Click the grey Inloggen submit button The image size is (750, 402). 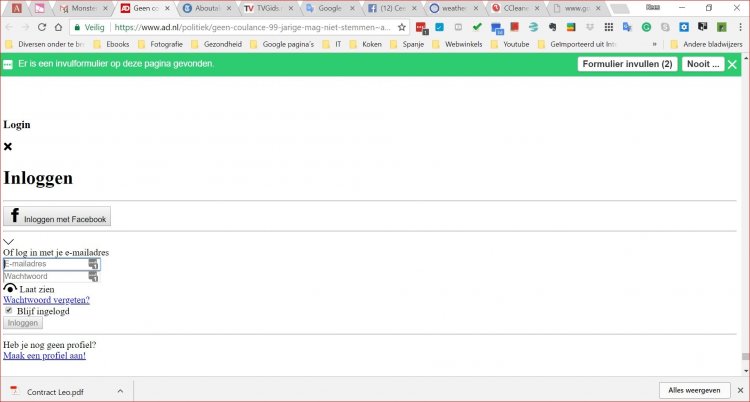click(x=22, y=323)
